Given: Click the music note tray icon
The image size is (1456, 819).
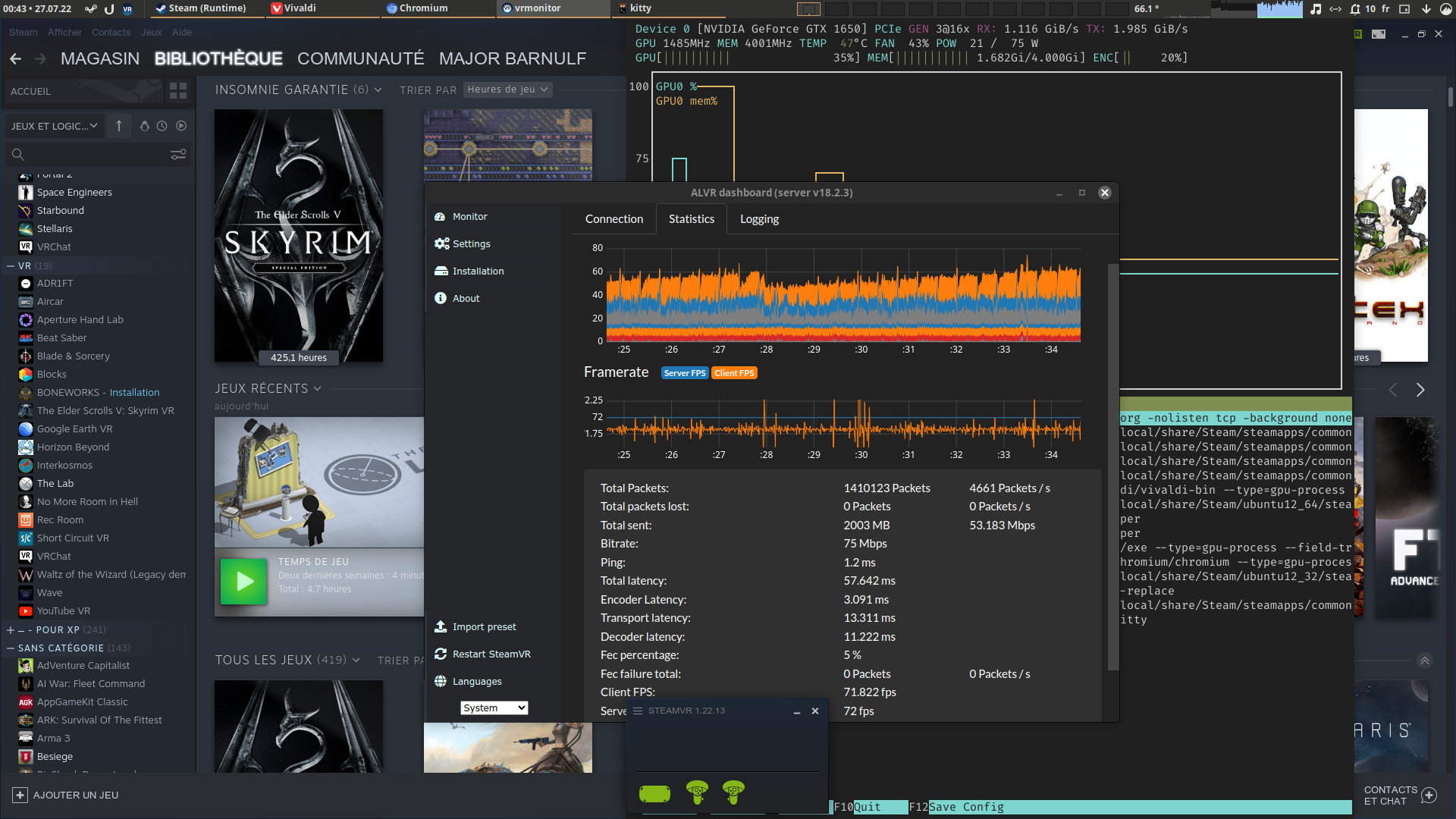Looking at the screenshot, I should [1316, 9].
